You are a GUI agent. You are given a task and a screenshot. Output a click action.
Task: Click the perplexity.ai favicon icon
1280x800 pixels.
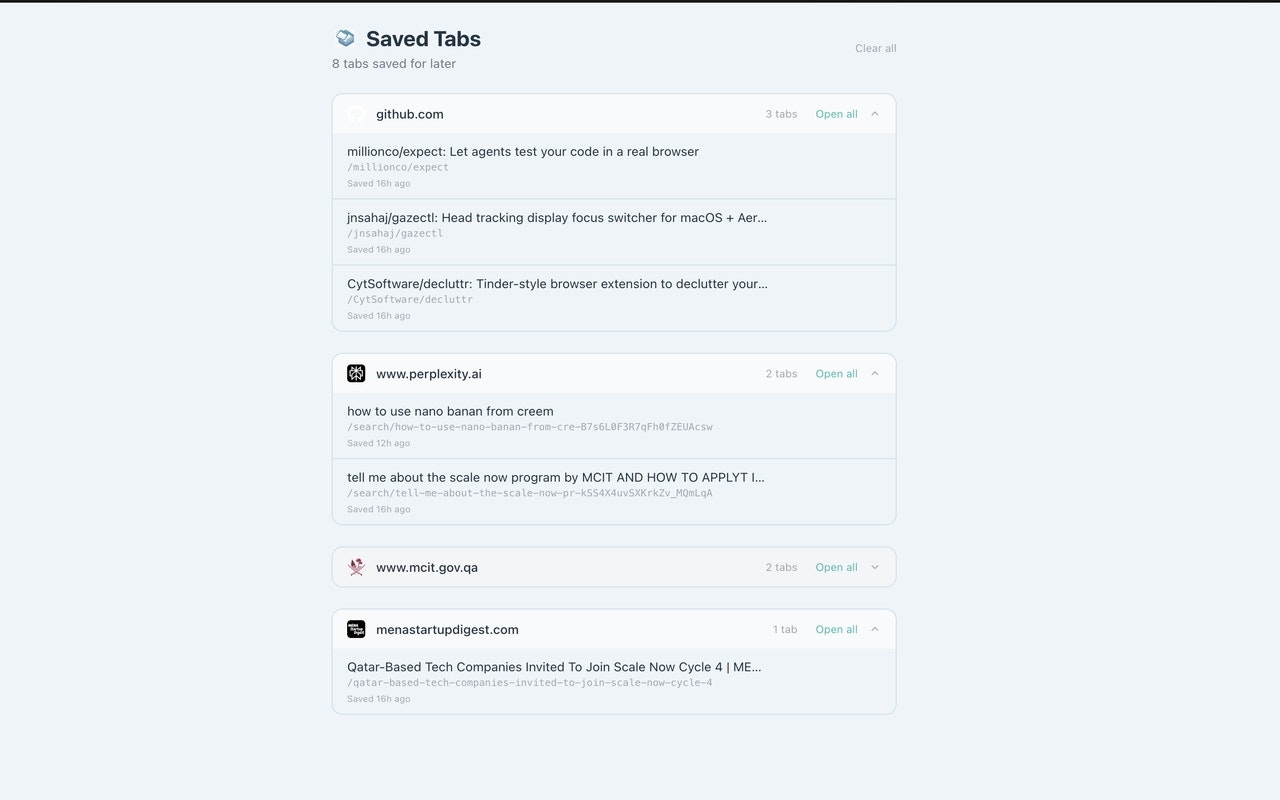tap(356, 374)
